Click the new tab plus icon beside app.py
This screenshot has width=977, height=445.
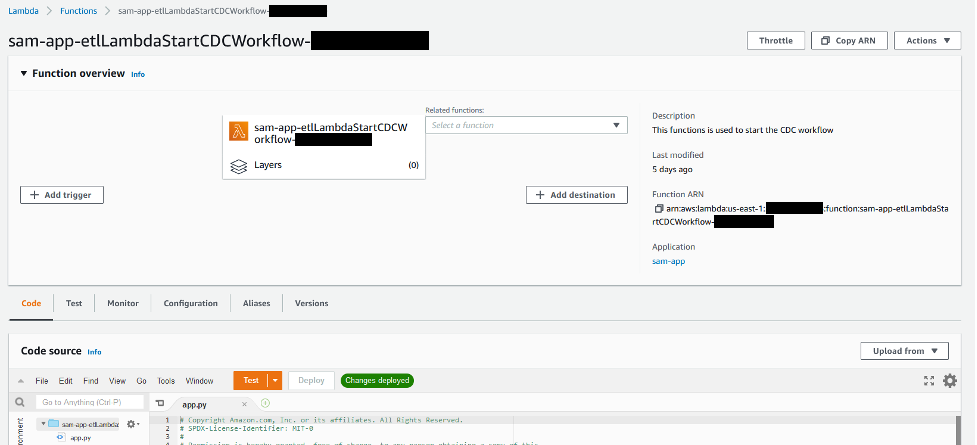(x=265, y=403)
